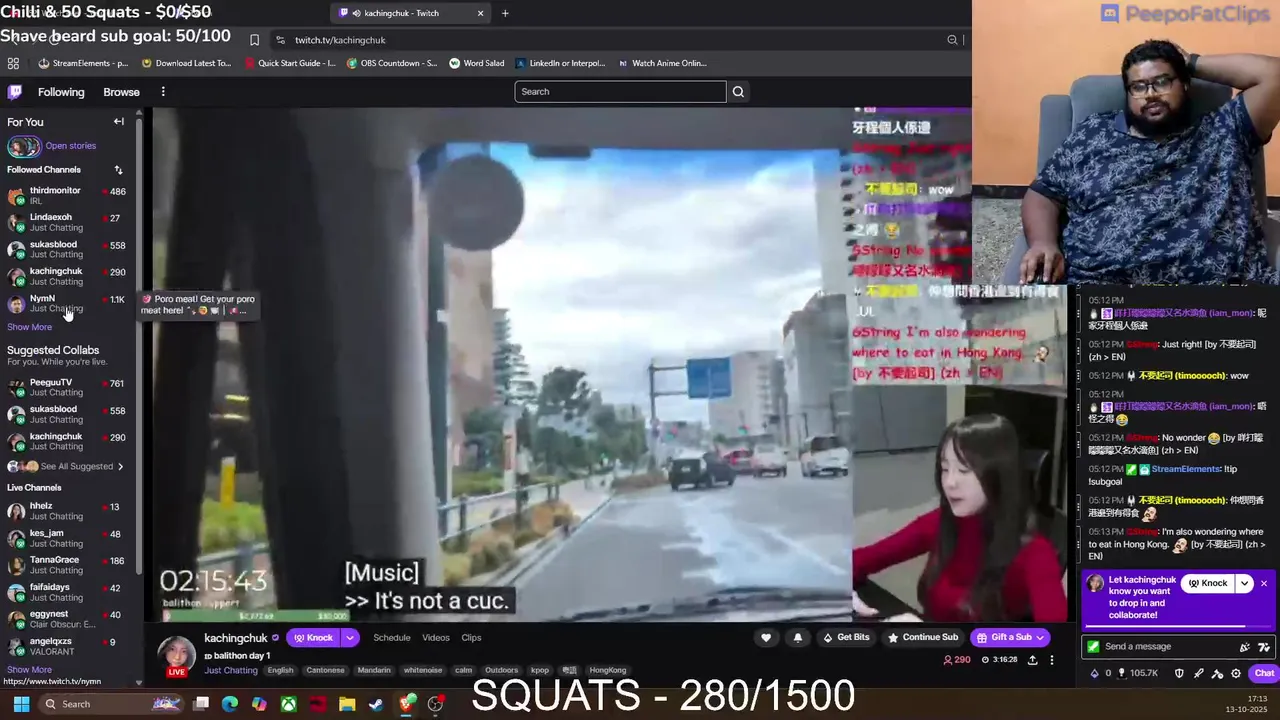Open File Explorer from taskbar
Image resolution: width=1280 pixels, height=720 pixels.
tap(346, 704)
